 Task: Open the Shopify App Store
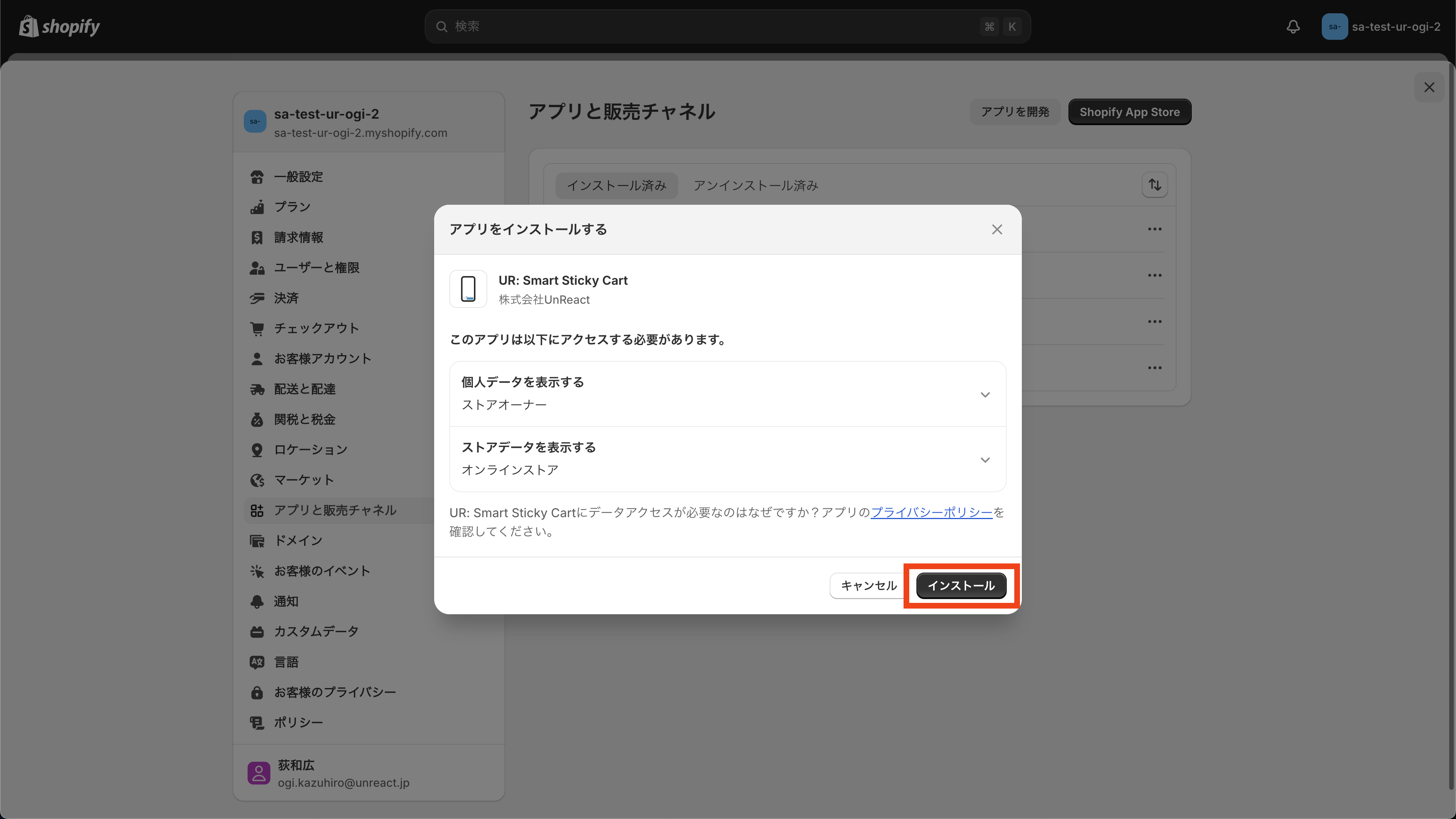coord(1129,111)
